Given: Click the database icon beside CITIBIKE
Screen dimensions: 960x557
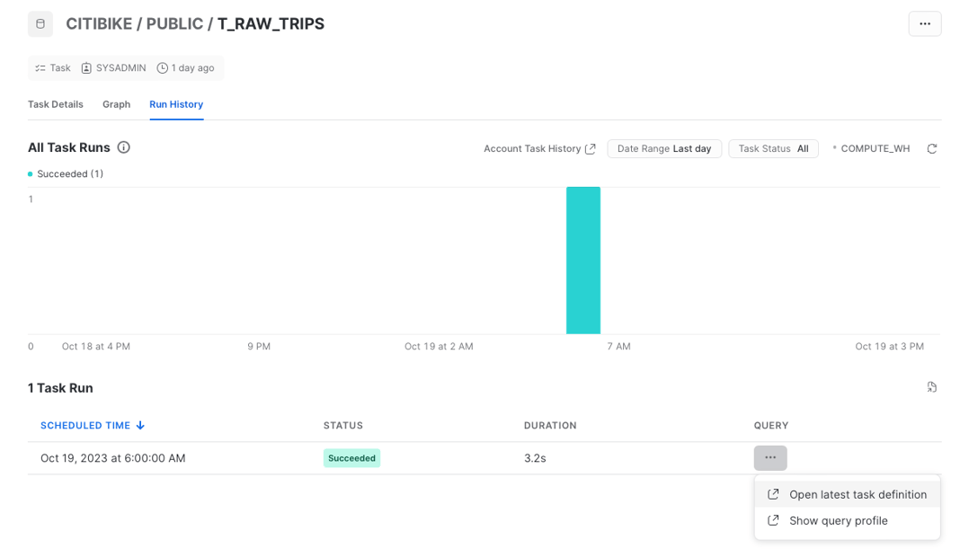Looking at the screenshot, I should click(40, 24).
